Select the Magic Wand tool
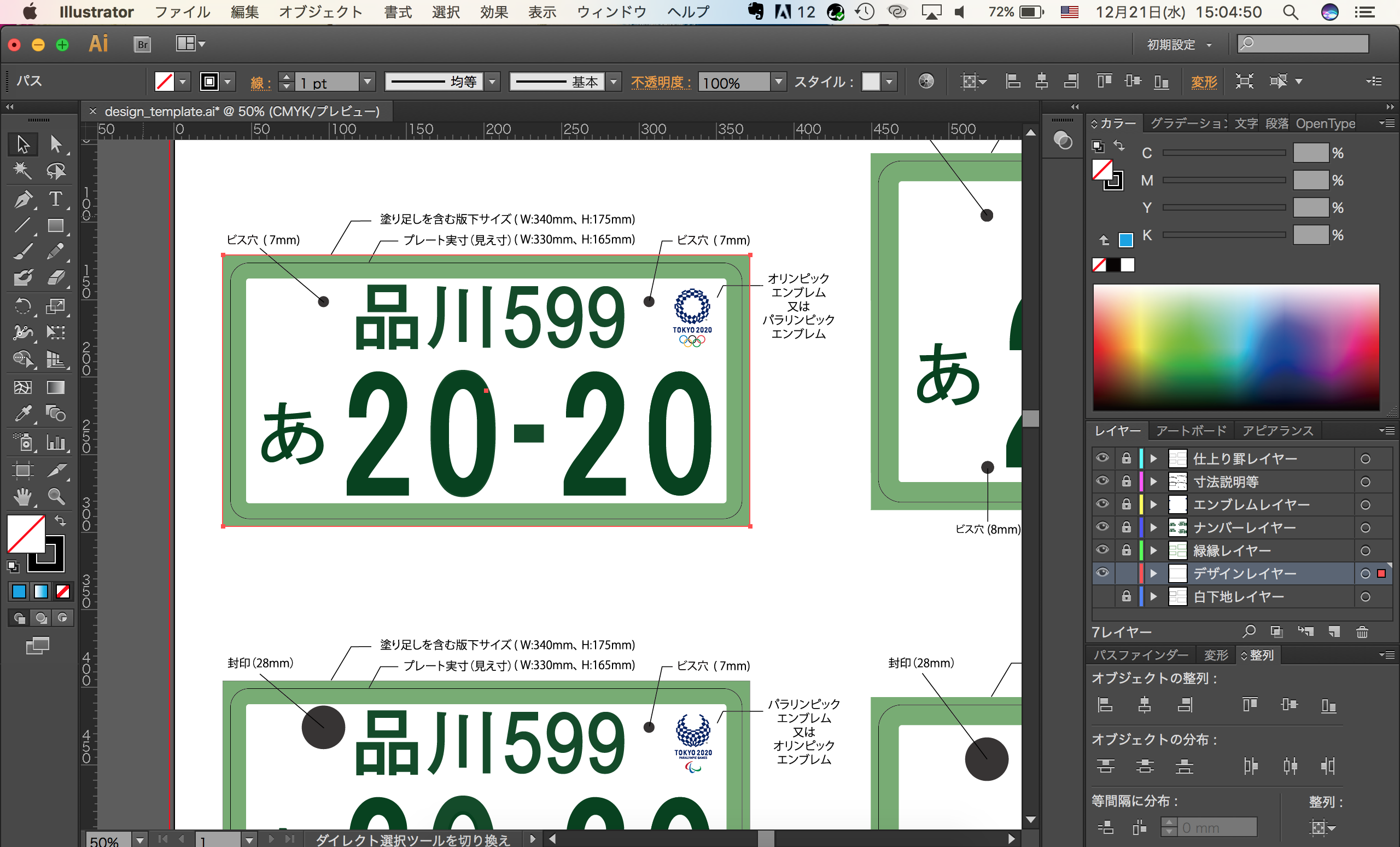Screen dimensions: 1400x847 23,170
